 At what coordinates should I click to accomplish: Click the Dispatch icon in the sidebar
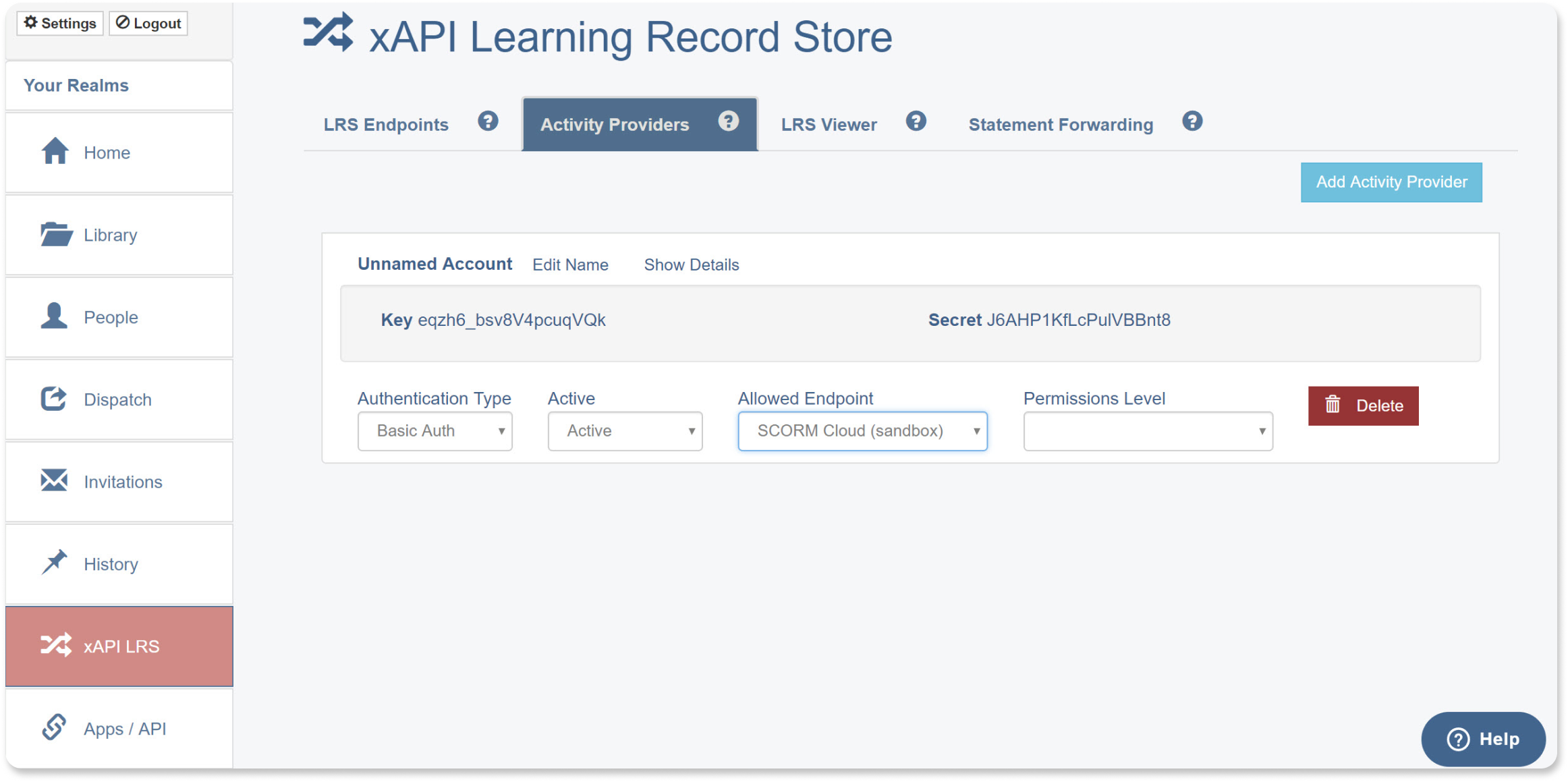(x=54, y=399)
